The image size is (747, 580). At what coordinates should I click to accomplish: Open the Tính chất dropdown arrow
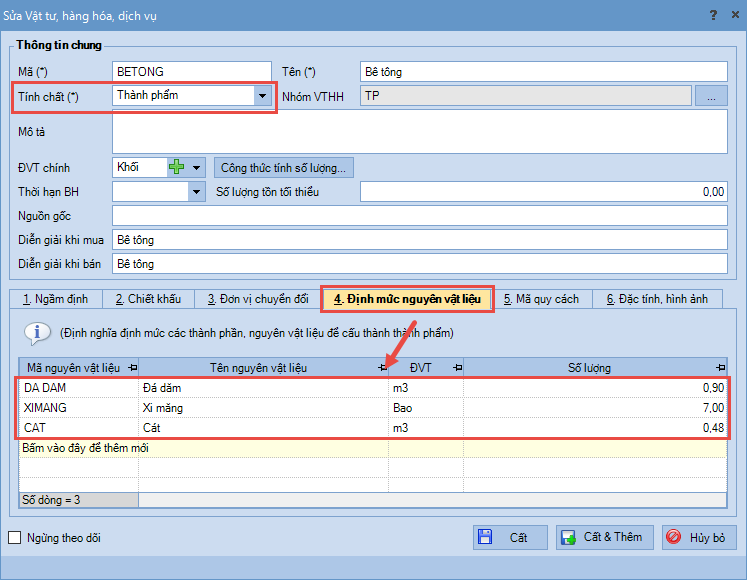(x=262, y=96)
